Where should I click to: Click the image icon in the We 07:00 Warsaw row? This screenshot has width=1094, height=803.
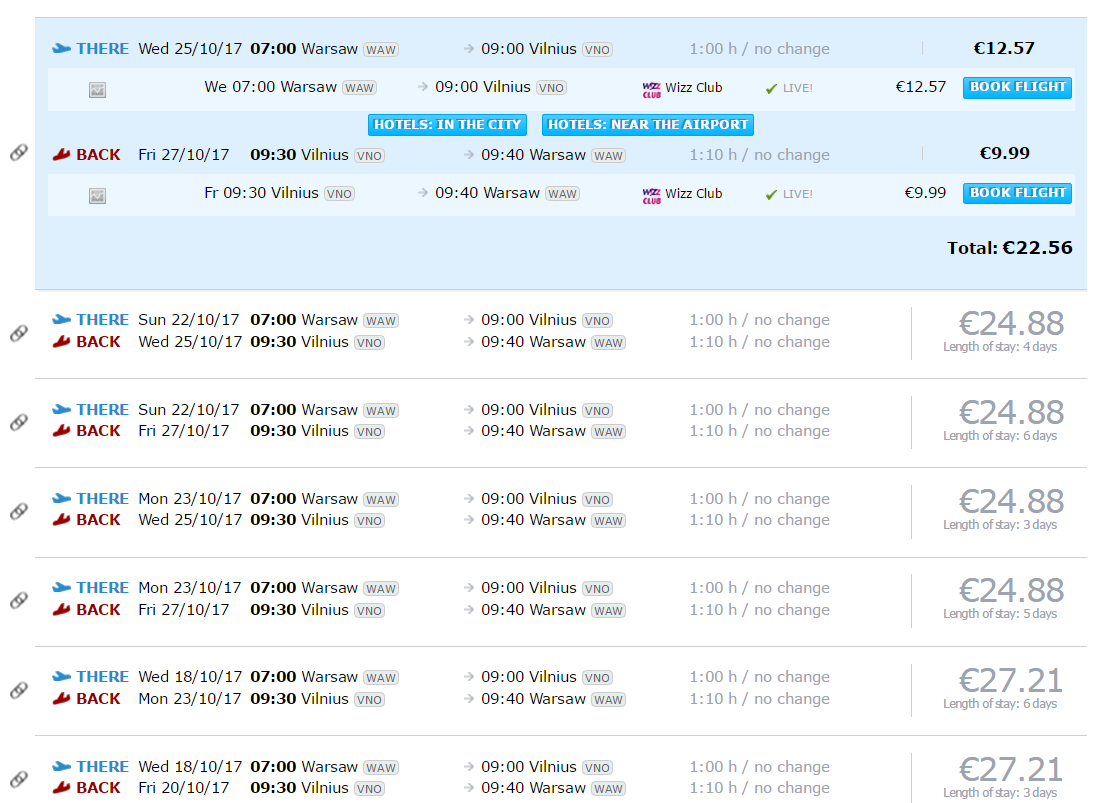(98, 90)
